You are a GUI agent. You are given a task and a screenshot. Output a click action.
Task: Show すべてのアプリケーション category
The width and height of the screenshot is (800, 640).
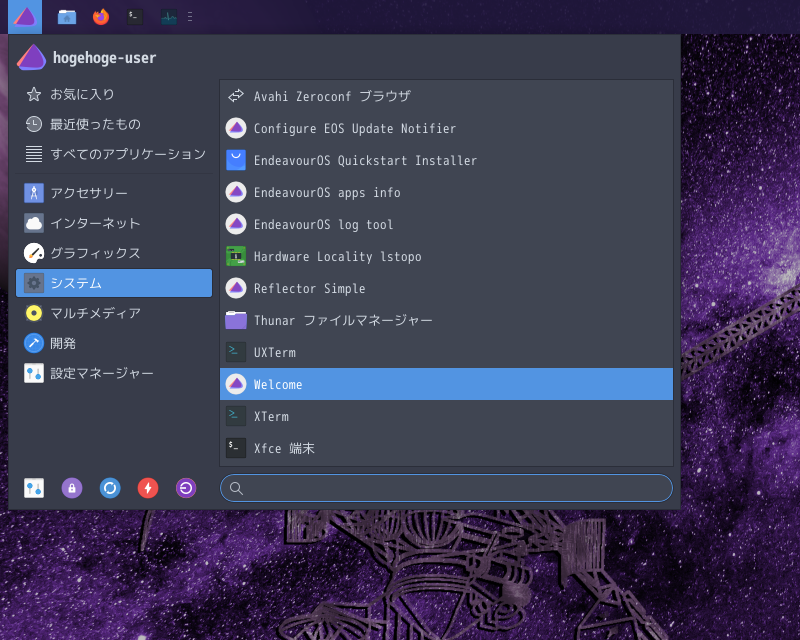point(114,154)
